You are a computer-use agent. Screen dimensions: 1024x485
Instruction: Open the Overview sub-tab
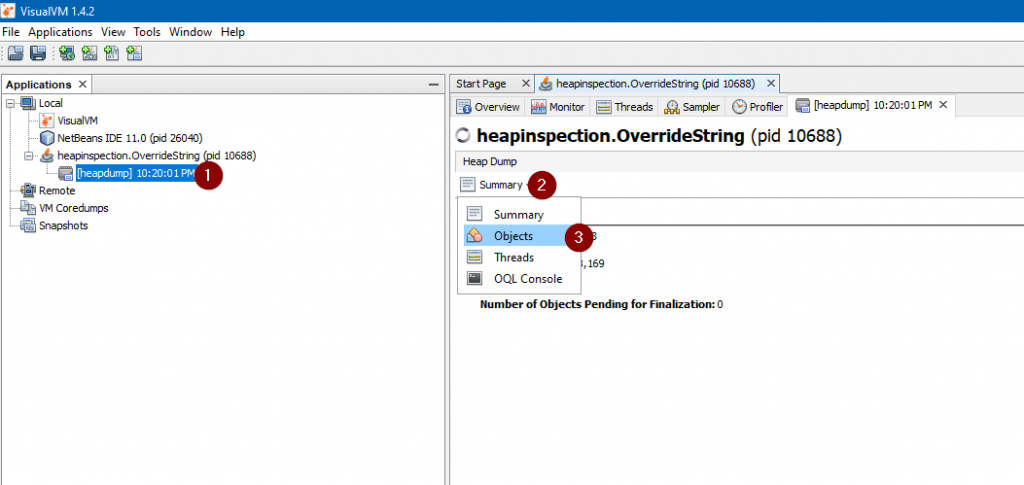pos(488,106)
